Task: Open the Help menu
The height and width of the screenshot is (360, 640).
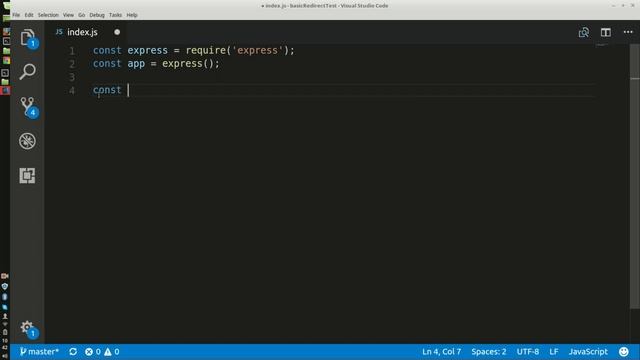Action: pos(132,15)
